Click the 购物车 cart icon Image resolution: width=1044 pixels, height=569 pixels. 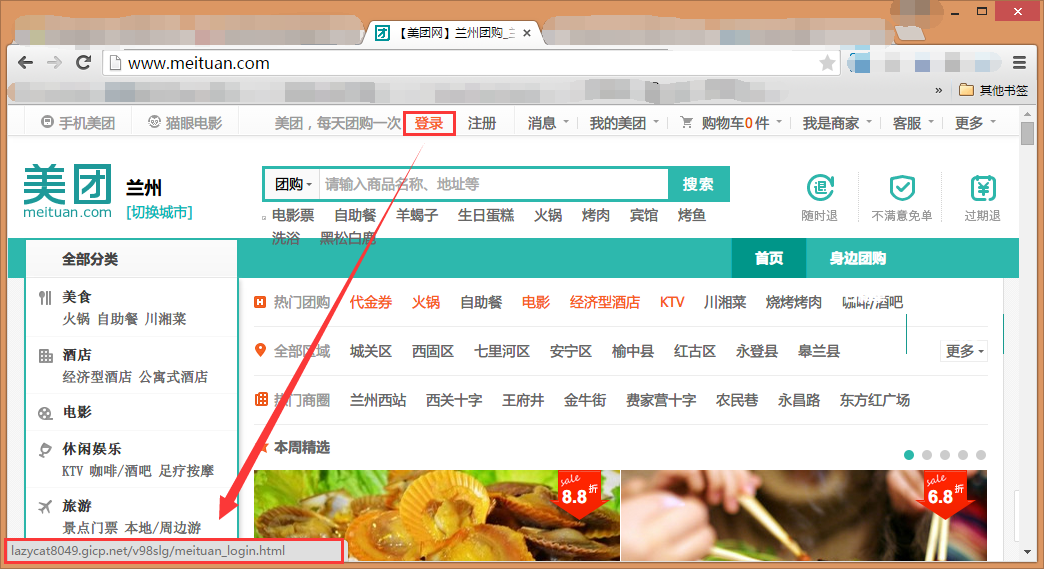coord(686,122)
